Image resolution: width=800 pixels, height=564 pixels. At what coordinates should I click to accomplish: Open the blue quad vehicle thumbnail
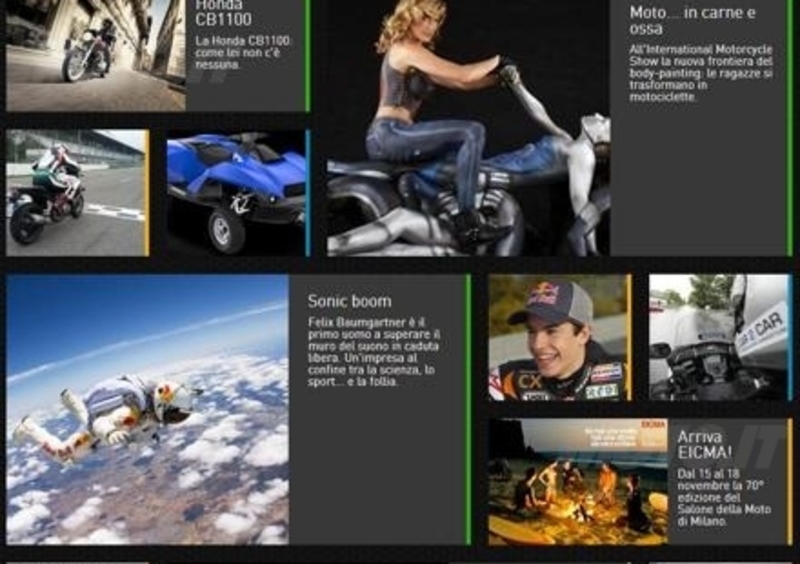[x=236, y=192]
